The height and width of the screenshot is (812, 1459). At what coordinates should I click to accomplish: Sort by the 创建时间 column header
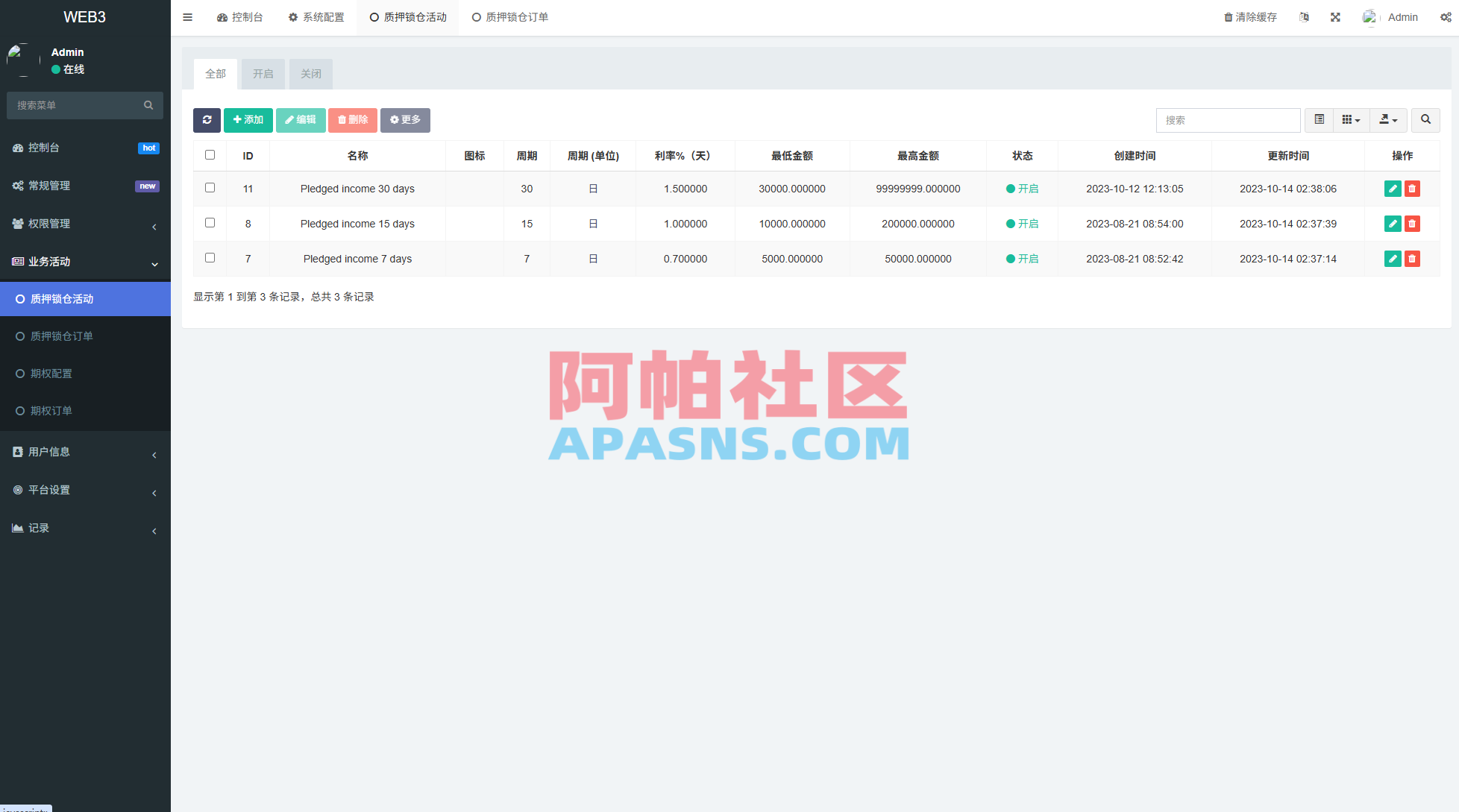(x=1135, y=156)
